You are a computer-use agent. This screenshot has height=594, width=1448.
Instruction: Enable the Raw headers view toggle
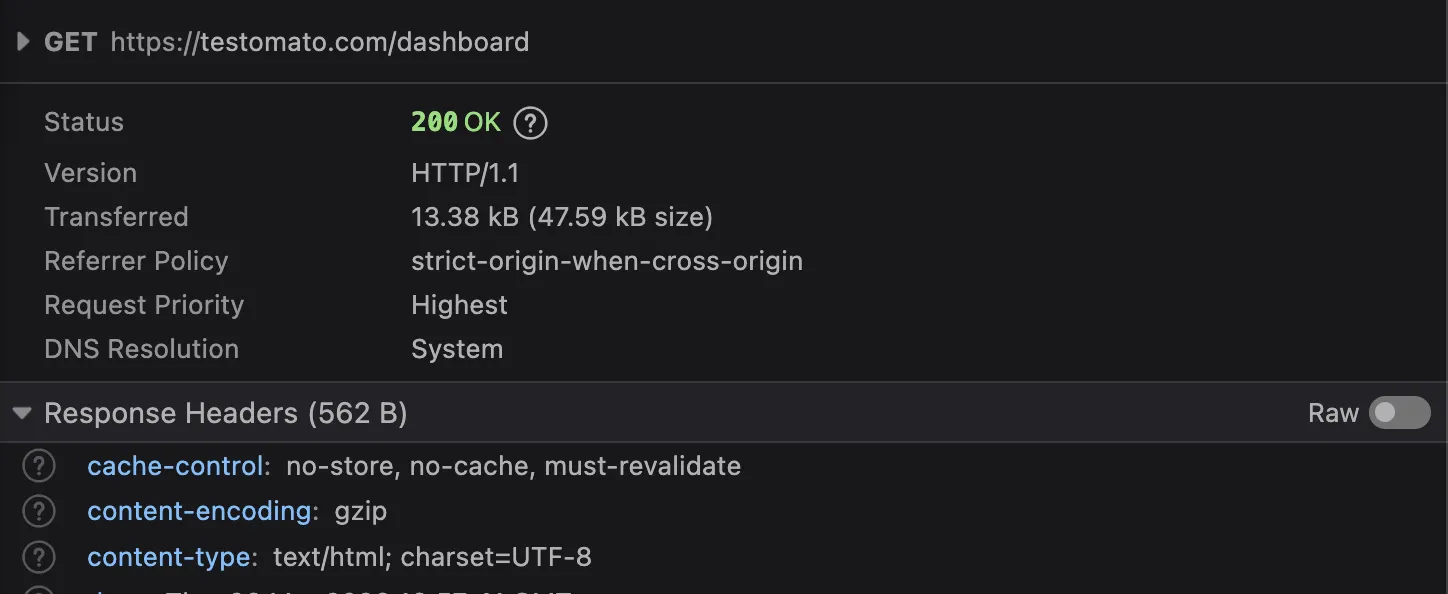(1398, 412)
